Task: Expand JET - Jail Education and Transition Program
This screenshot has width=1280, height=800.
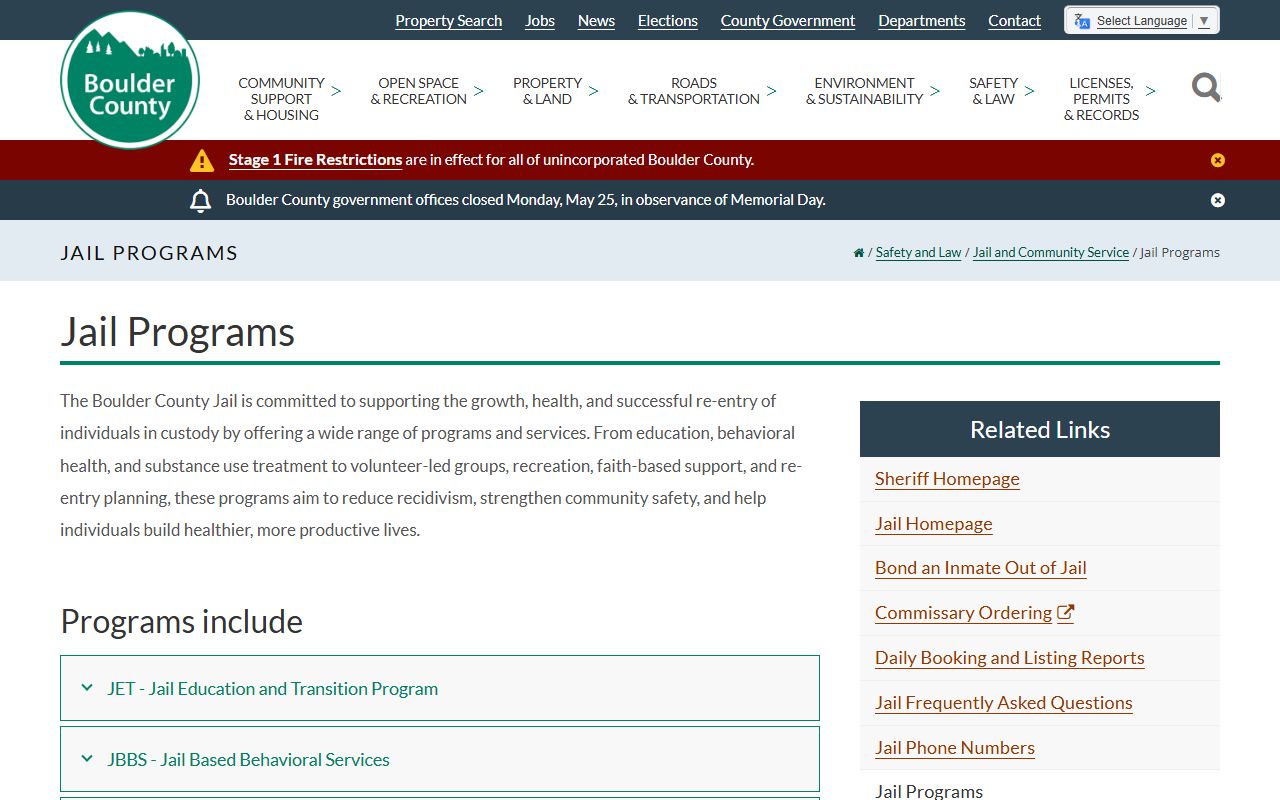Action: tap(440, 688)
